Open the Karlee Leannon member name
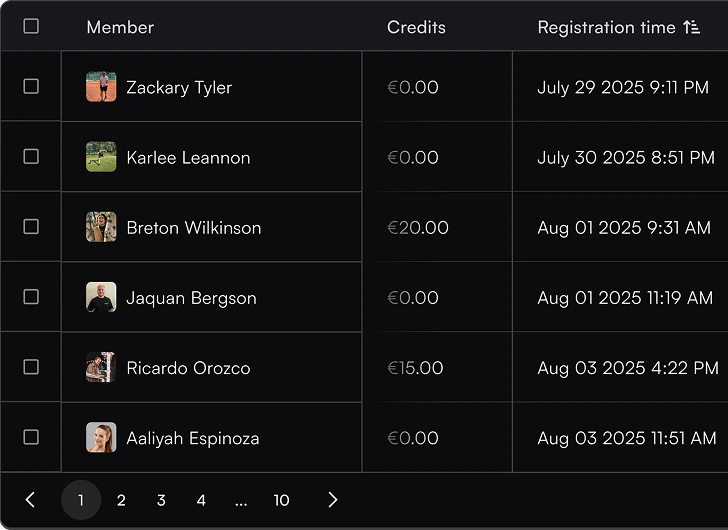Screen dimensions: 728x530 [x=188, y=157]
